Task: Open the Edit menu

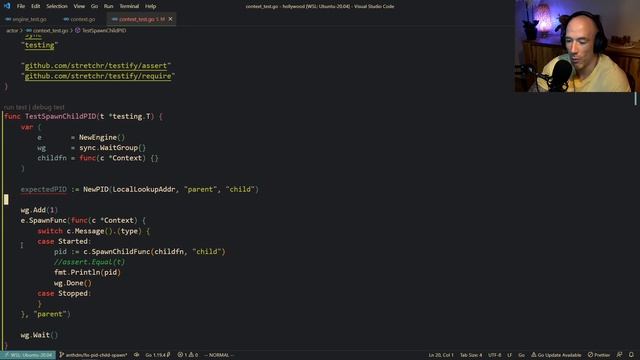Action: [x=36, y=6]
